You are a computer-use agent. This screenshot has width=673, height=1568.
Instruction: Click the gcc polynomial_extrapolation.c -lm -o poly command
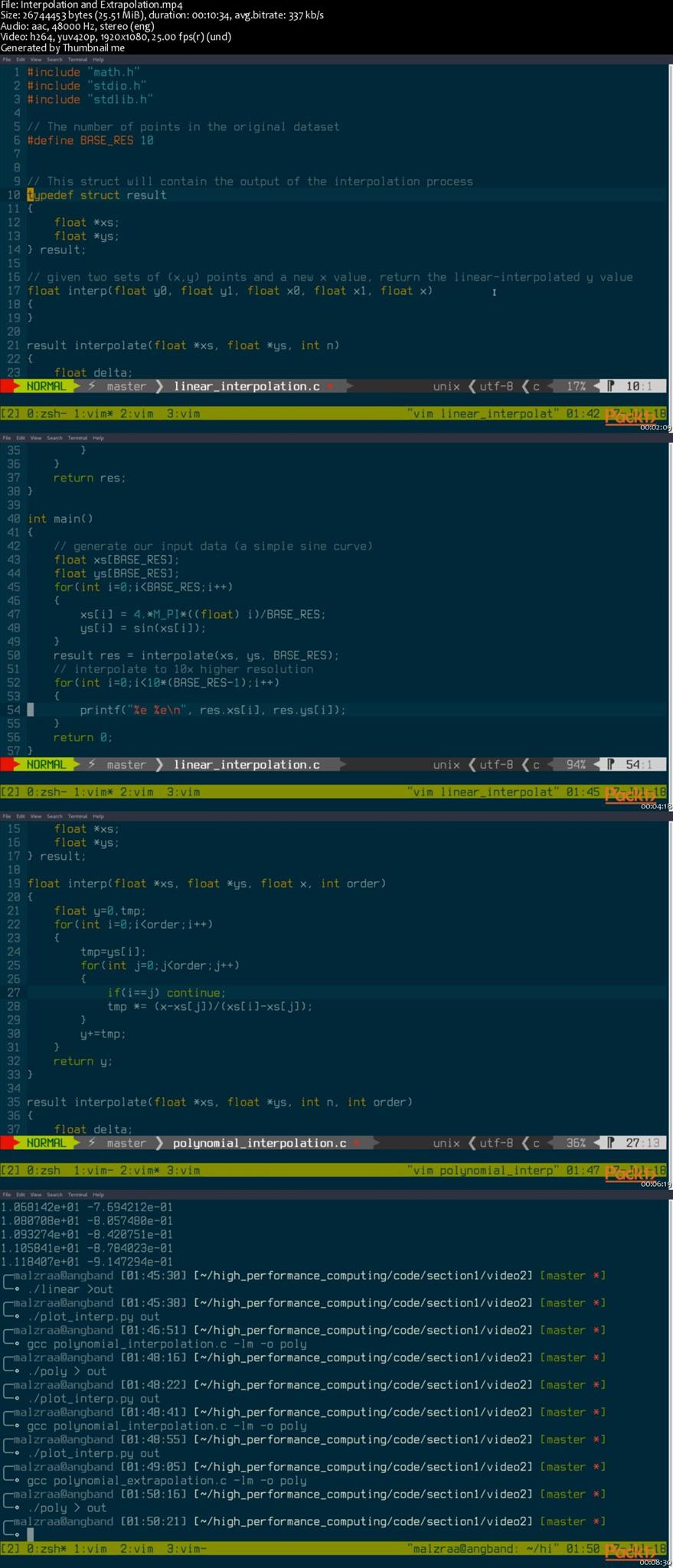tap(166, 1481)
